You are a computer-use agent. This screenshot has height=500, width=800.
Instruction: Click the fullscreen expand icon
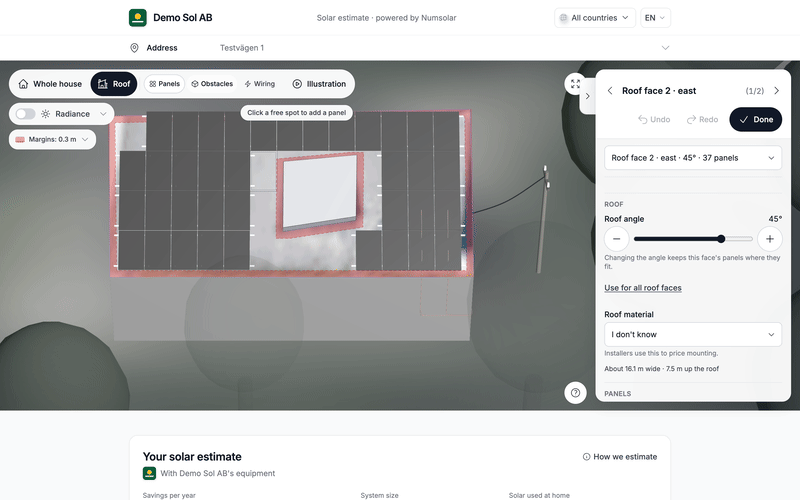(x=575, y=84)
